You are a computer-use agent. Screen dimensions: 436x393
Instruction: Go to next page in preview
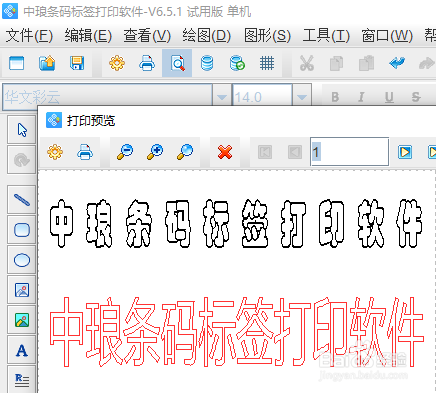(x=405, y=152)
